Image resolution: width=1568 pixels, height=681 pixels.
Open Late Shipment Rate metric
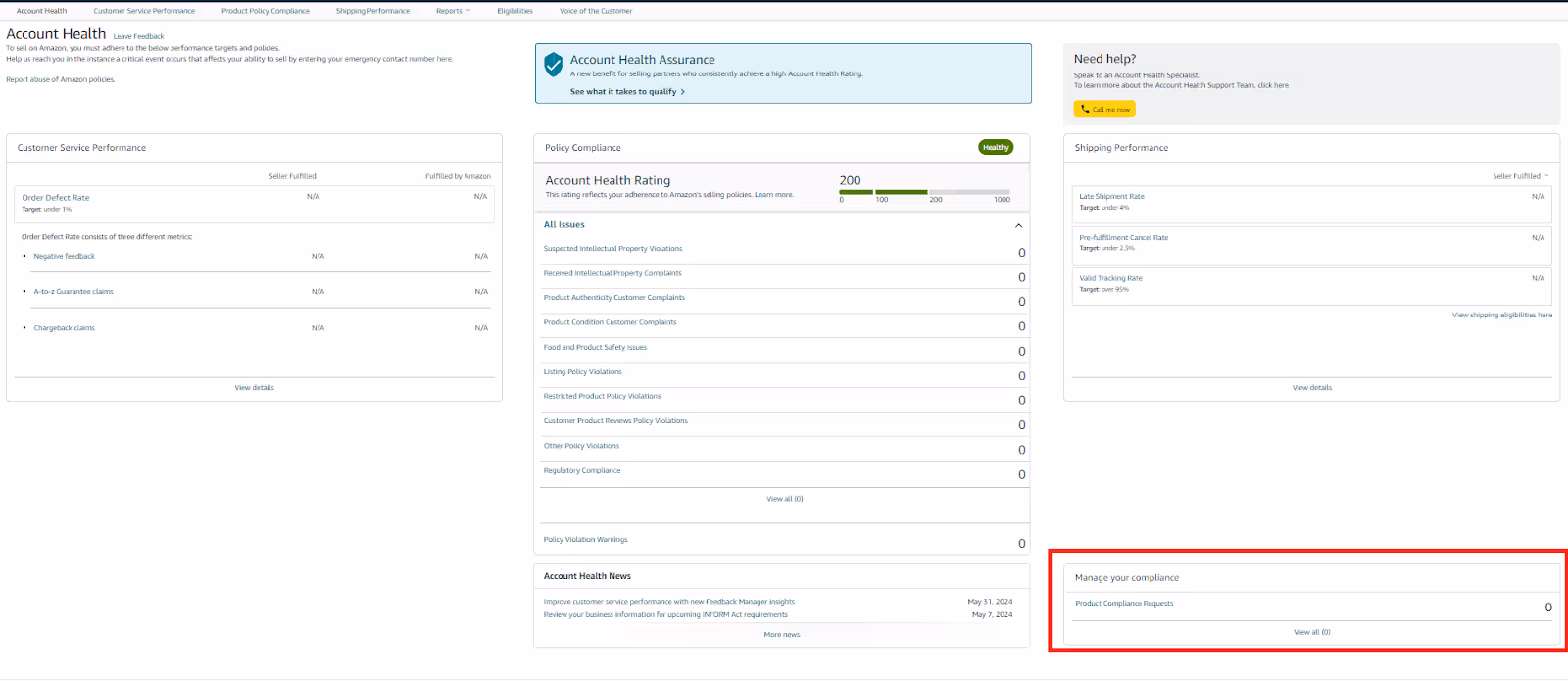click(x=1111, y=197)
